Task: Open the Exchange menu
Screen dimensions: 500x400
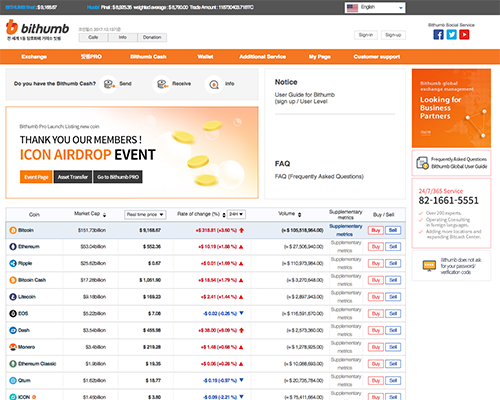Action: [34, 57]
